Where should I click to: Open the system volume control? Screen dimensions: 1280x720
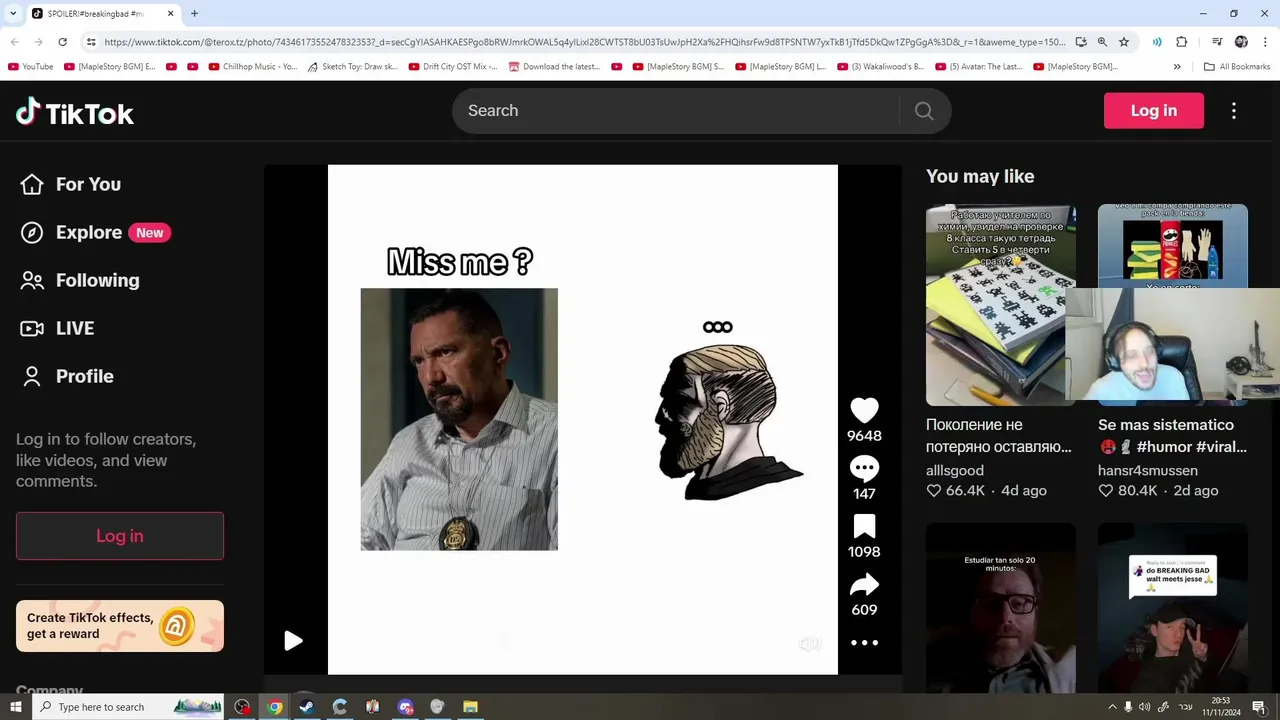pos(1145,707)
